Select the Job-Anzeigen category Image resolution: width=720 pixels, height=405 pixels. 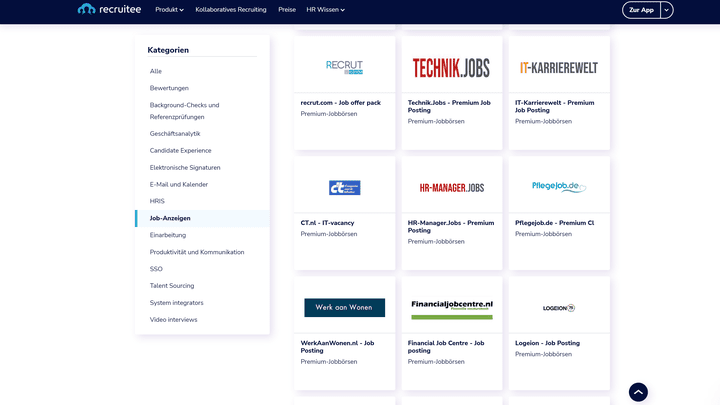(x=170, y=218)
